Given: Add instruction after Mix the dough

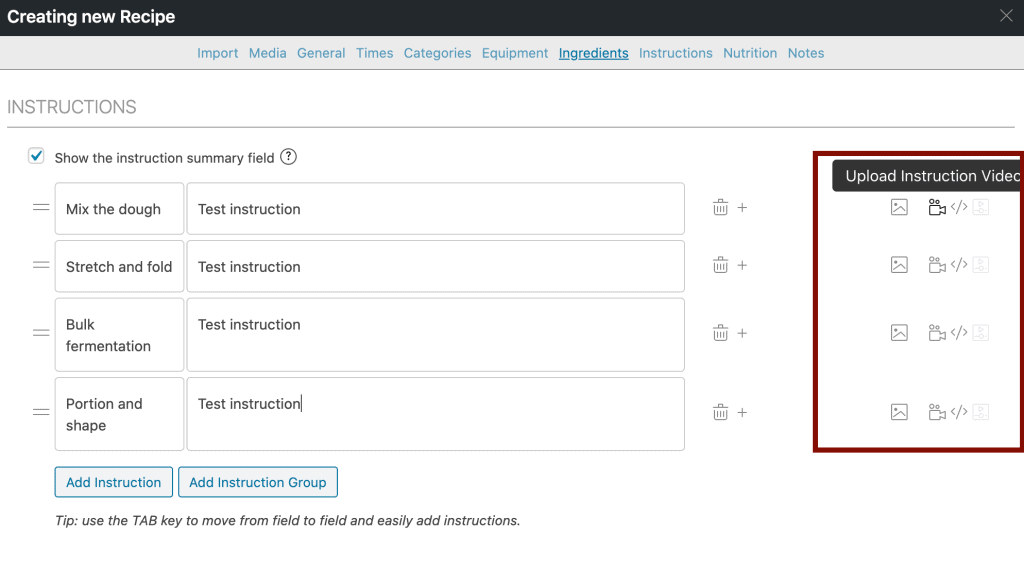Looking at the screenshot, I should point(743,208).
